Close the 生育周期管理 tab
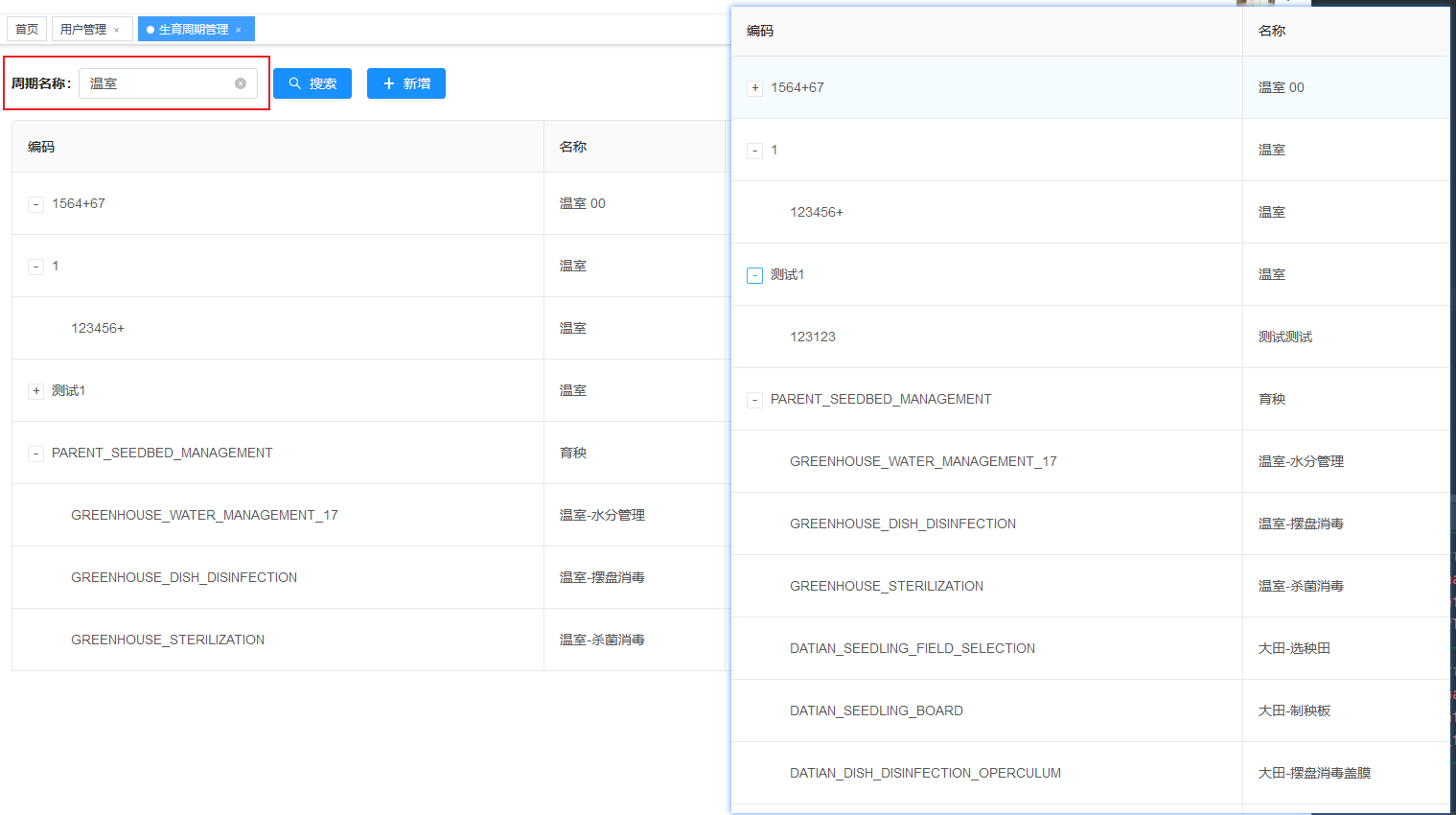The width and height of the screenshot is (1456, 815). click(239, 30)
